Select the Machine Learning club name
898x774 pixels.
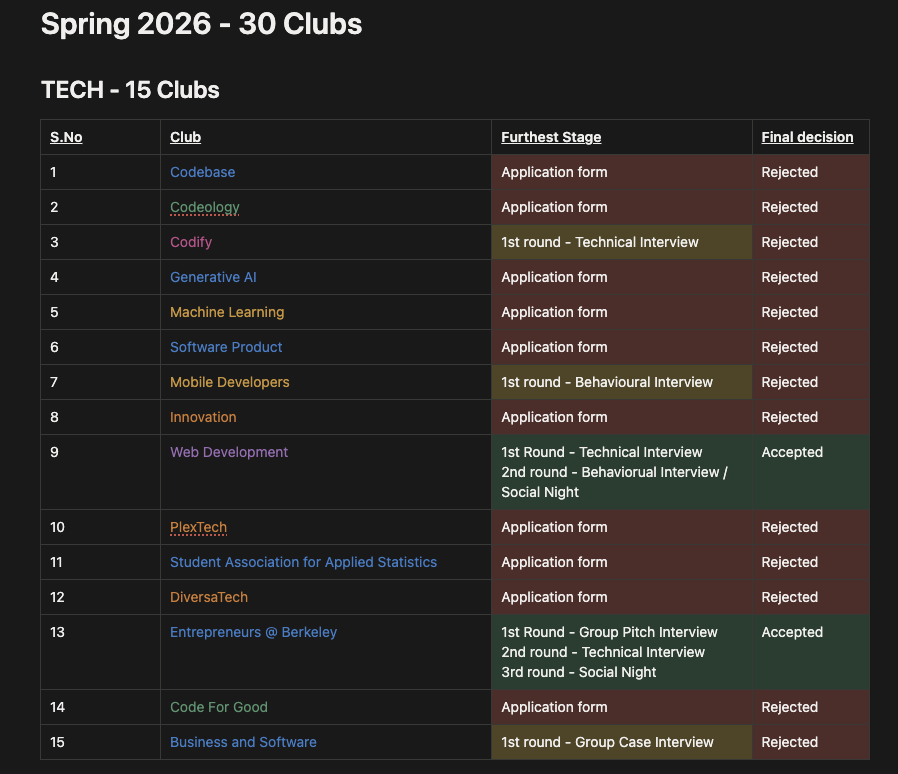pos(227,312)
